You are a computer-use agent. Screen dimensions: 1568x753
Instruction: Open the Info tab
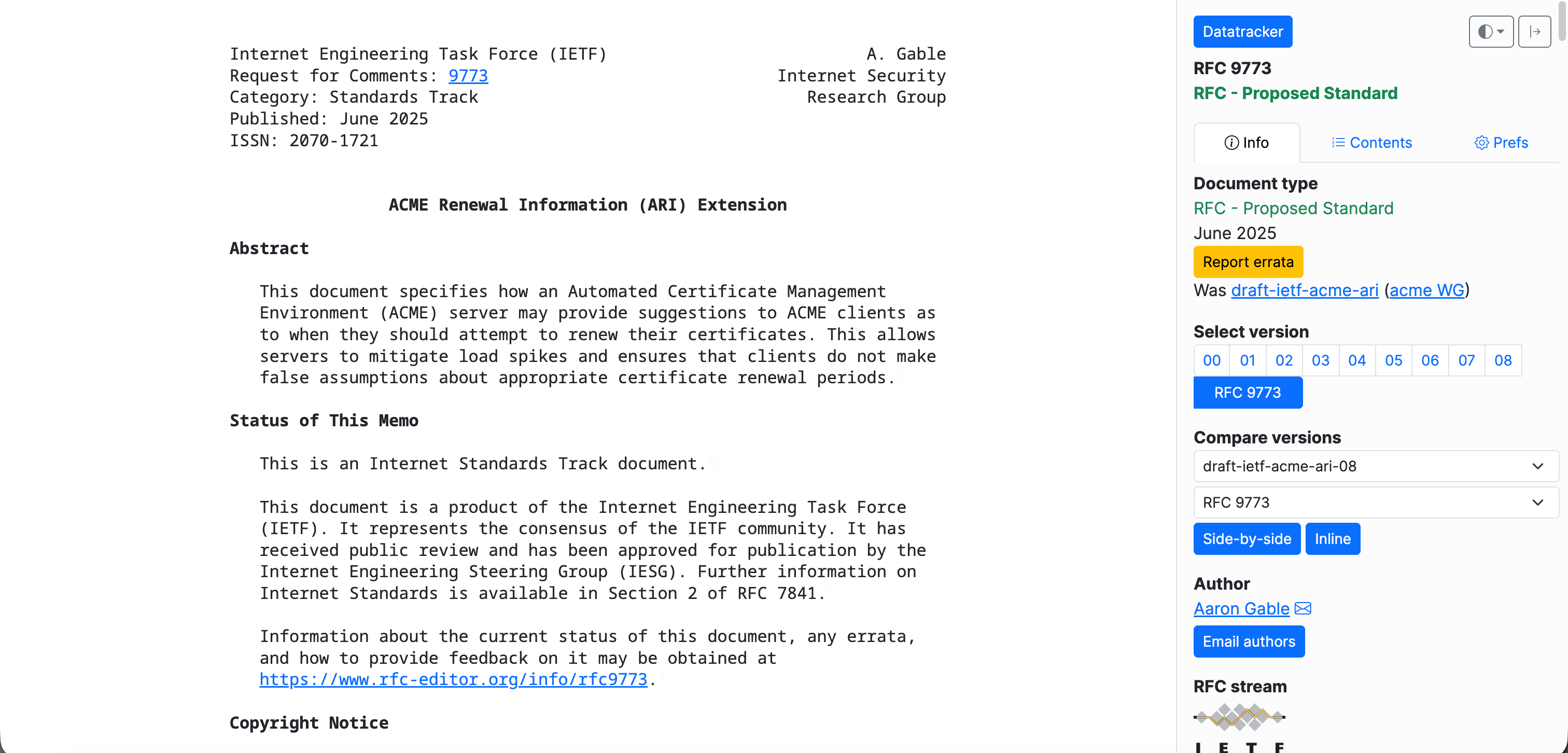pos(1246,143)
